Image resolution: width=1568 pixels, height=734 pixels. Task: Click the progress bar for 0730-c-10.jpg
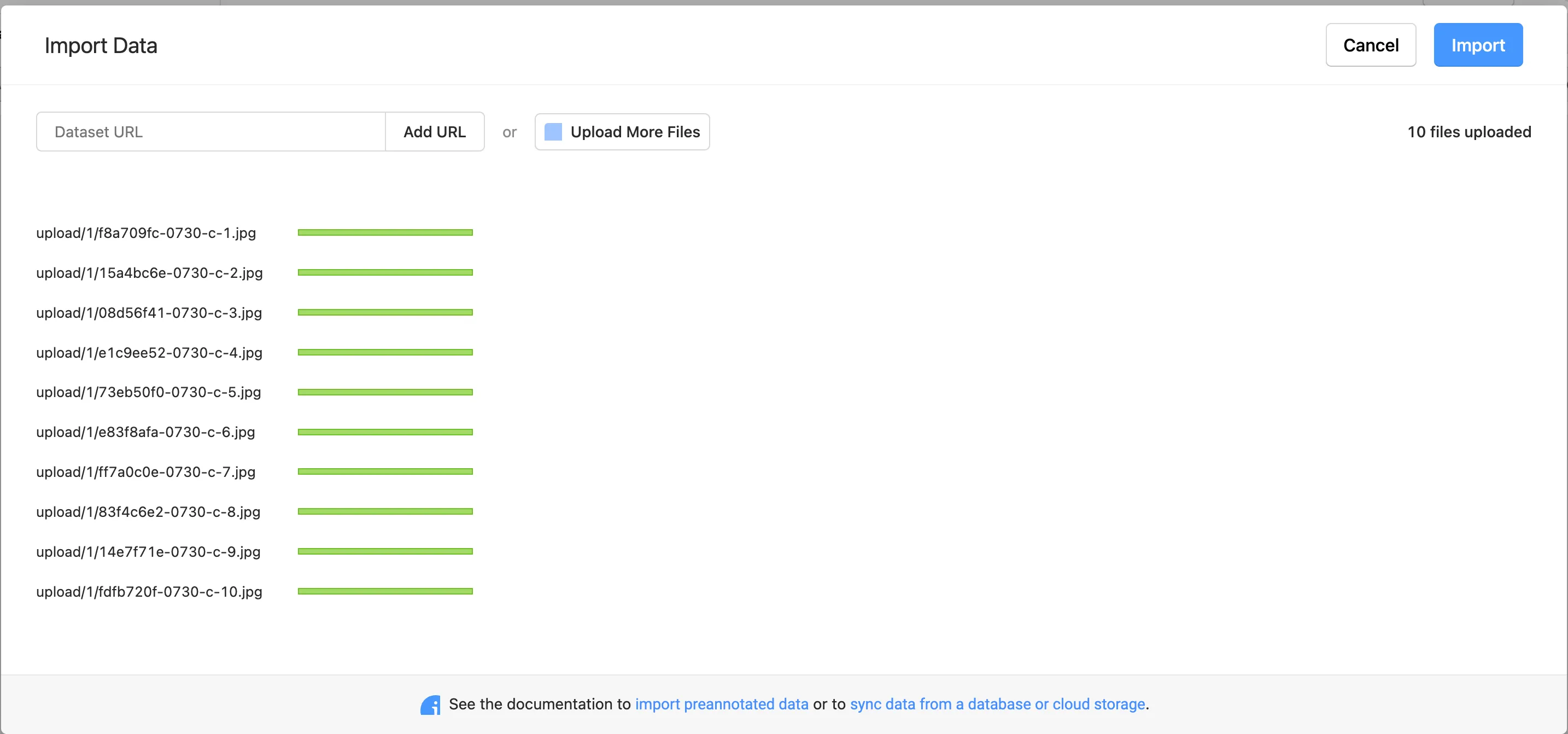point(385,591)
